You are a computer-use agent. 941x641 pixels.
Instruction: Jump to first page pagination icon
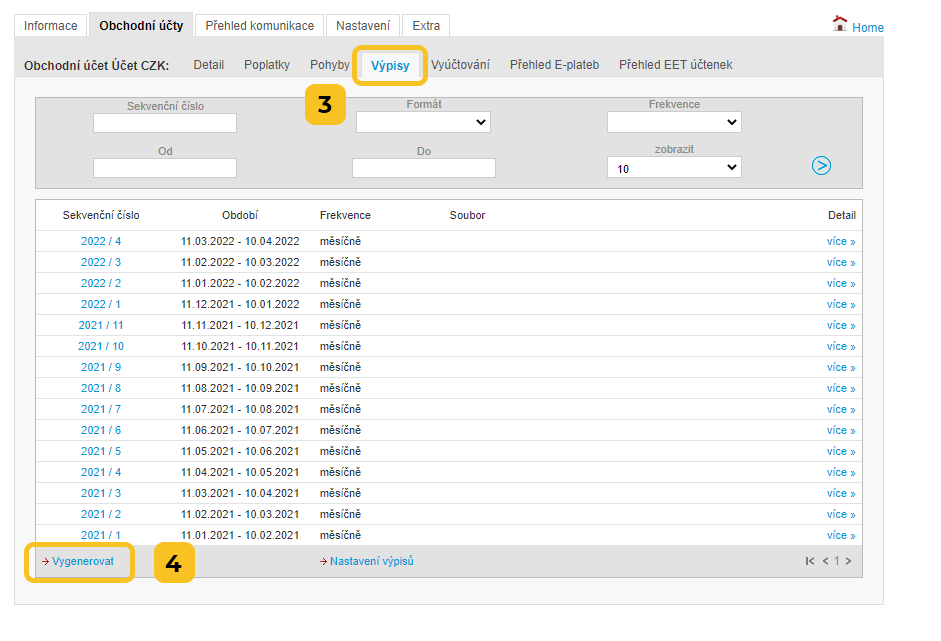pyautogui.click(x=810, y=561)
